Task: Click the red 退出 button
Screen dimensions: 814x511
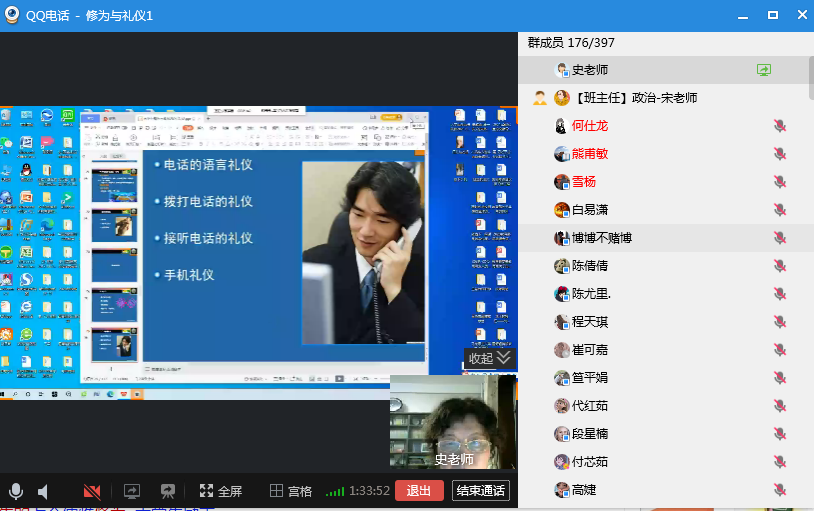Action: coord(419,491)
